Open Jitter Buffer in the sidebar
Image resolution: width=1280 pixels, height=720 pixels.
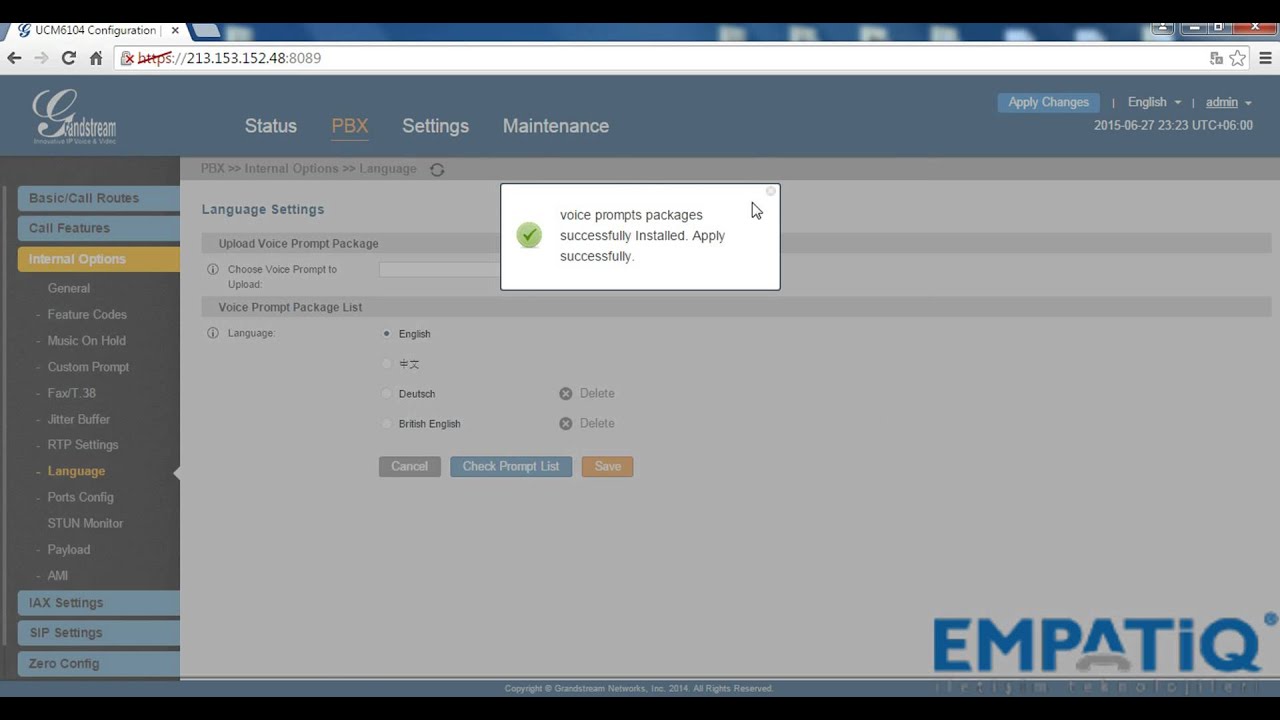click(x=79, y=419)
